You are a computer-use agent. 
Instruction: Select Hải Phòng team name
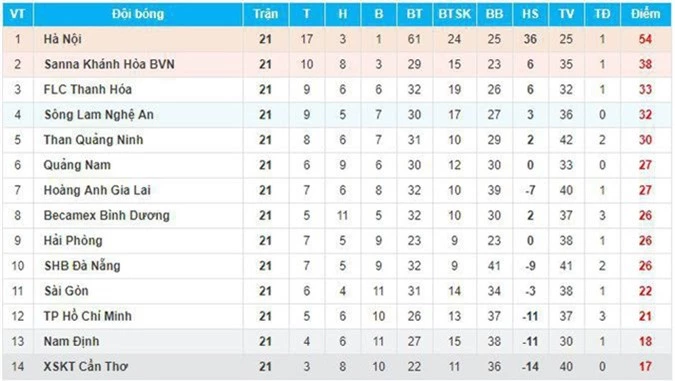coord(73,241)
